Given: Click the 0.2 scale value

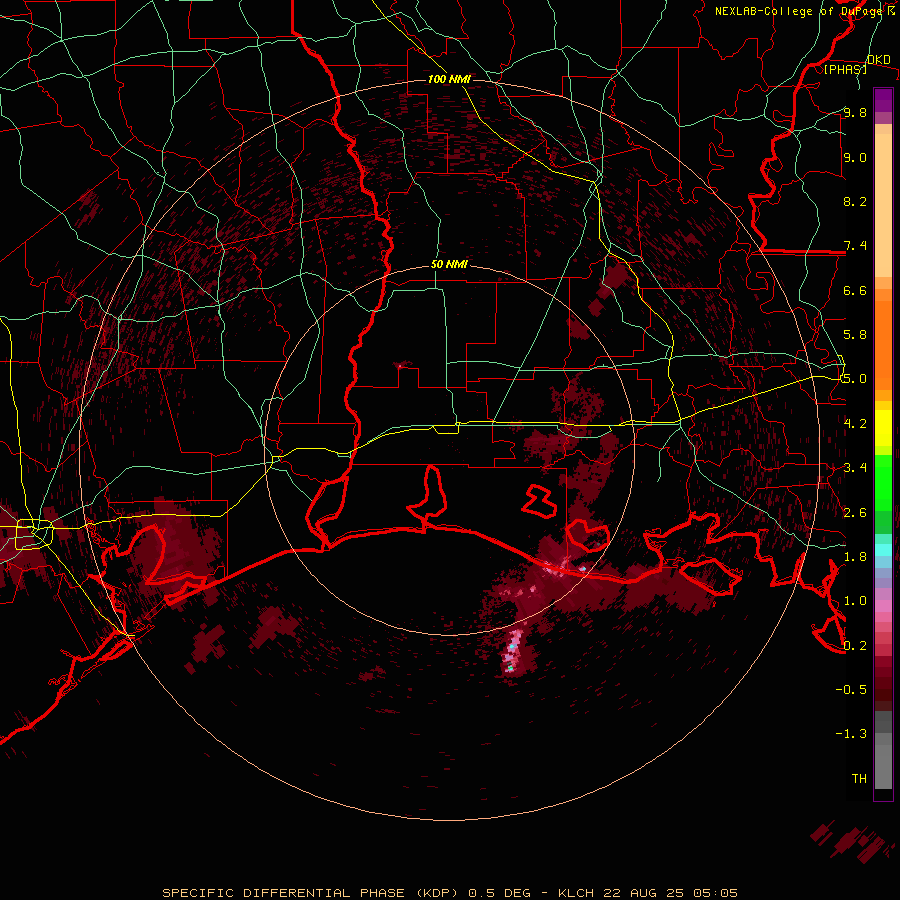Looking at the screenshot, I should pos(855,646).
